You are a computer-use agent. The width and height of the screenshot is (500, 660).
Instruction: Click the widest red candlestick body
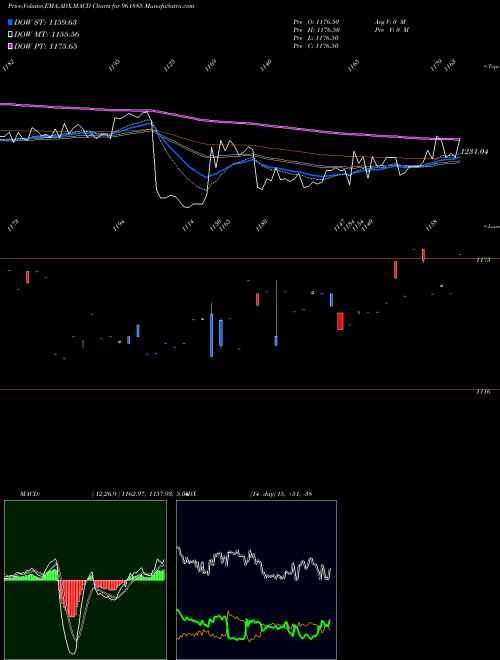tap(340, 321)
